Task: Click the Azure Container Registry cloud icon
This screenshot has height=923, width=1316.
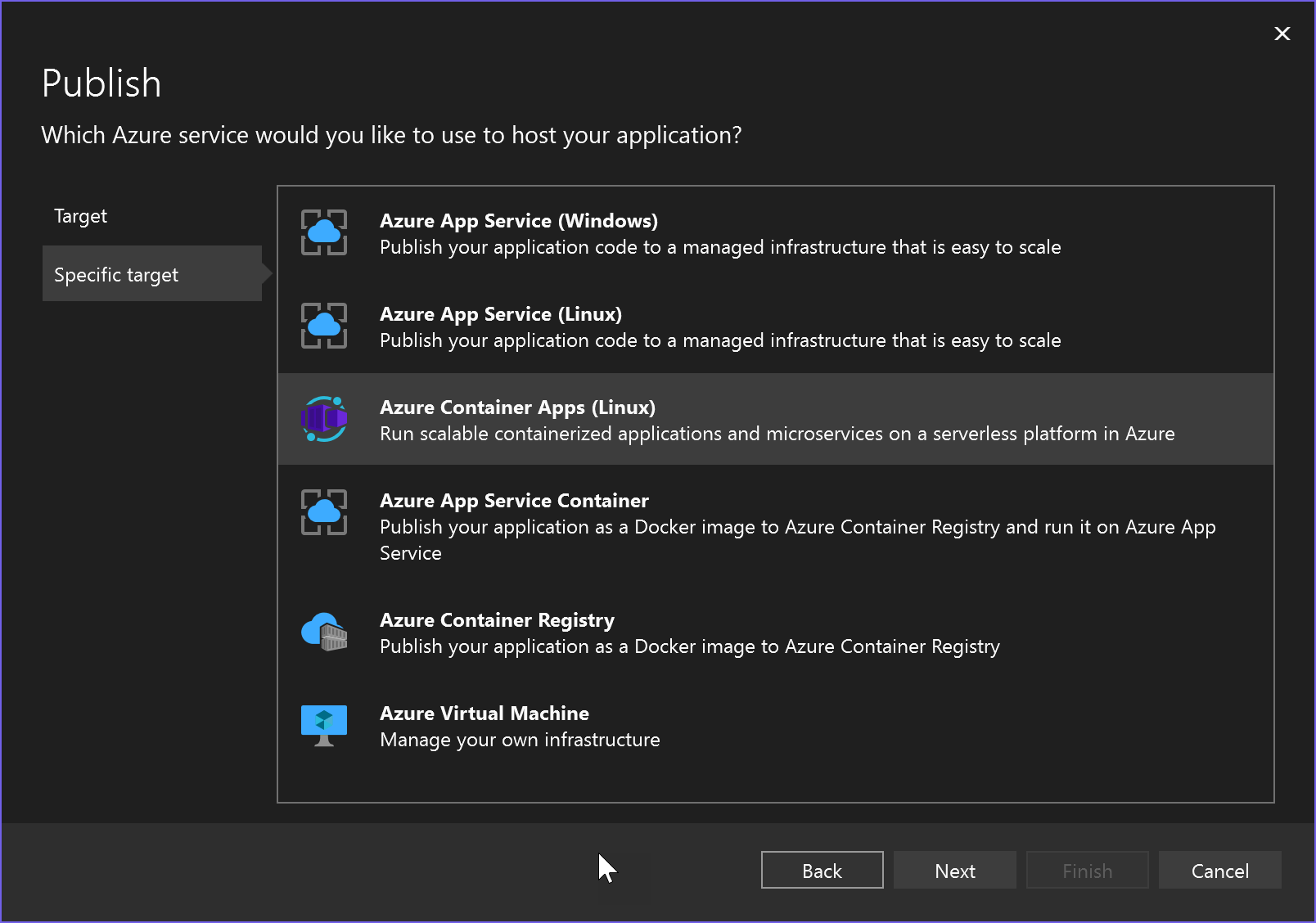Action: coord(324,633)
